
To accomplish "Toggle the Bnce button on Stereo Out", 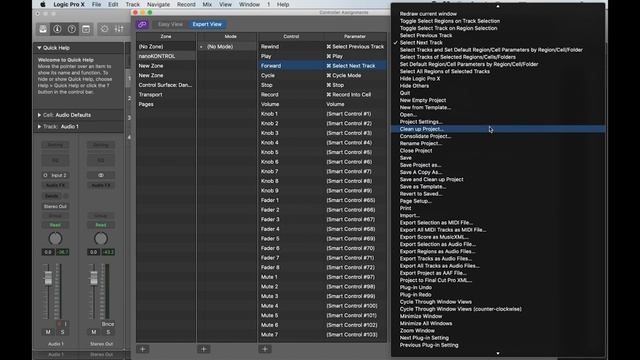I will click(x=108, y=324).
